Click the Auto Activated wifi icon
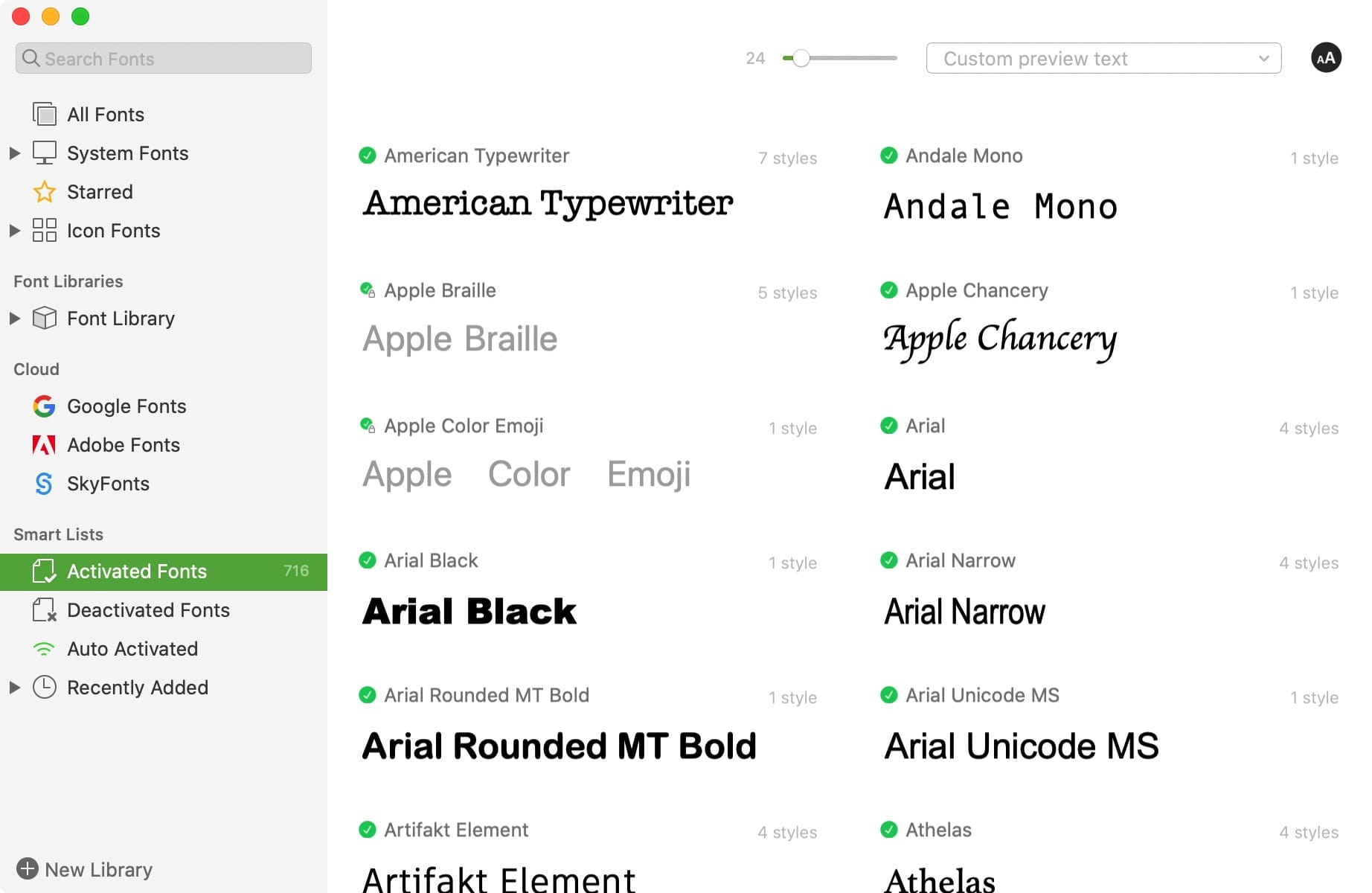 pos(44,649)
